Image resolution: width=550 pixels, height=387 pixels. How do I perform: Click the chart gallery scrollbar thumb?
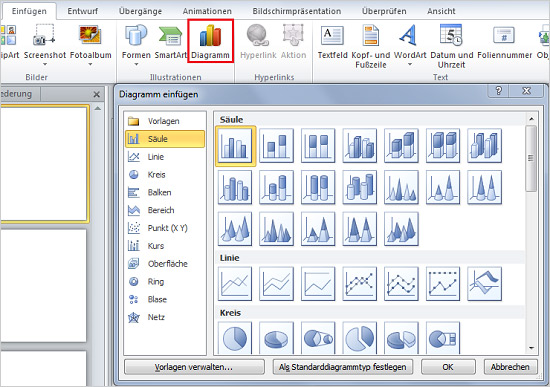(x=531, y=159)
